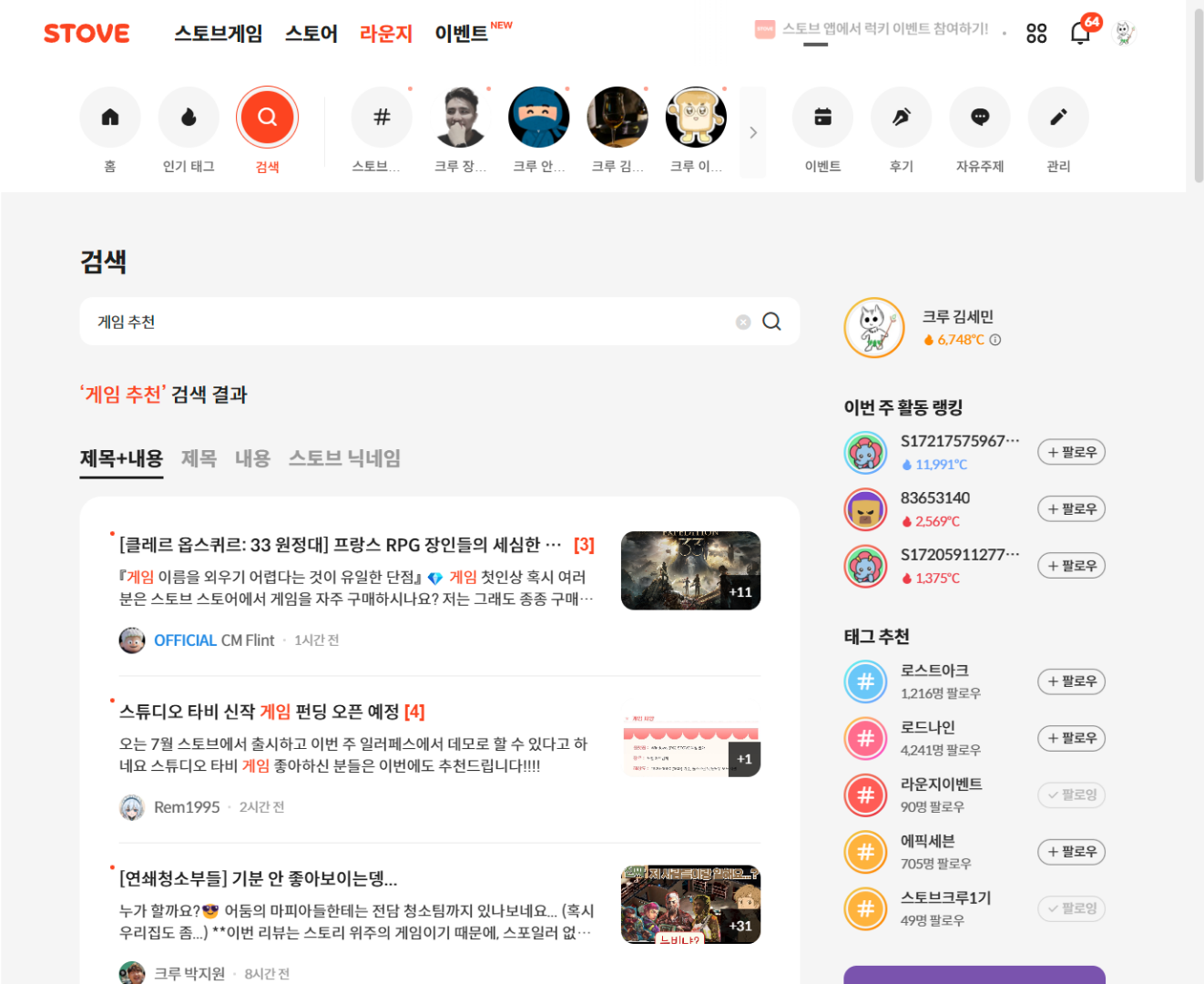Open the profile avatar menu in header
This screenshot has width=1204, height=984.
[x=1126, y=34]
